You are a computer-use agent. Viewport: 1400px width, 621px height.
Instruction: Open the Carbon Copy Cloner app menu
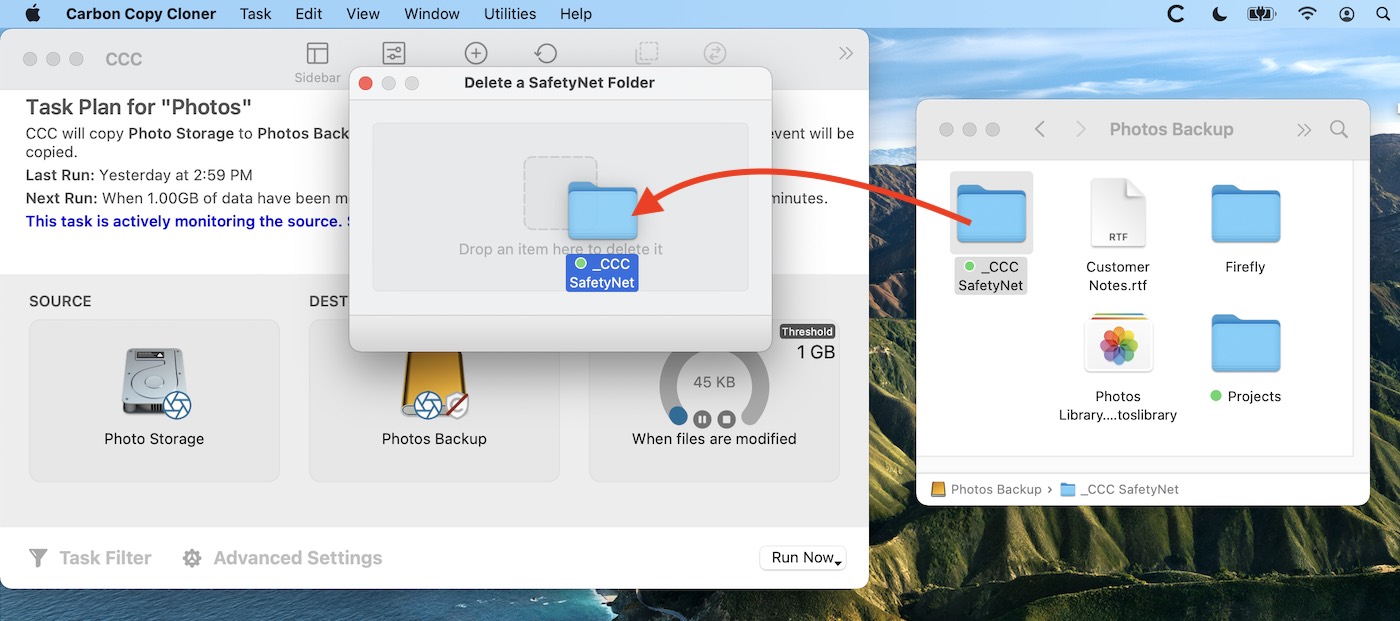click(141, 14)
